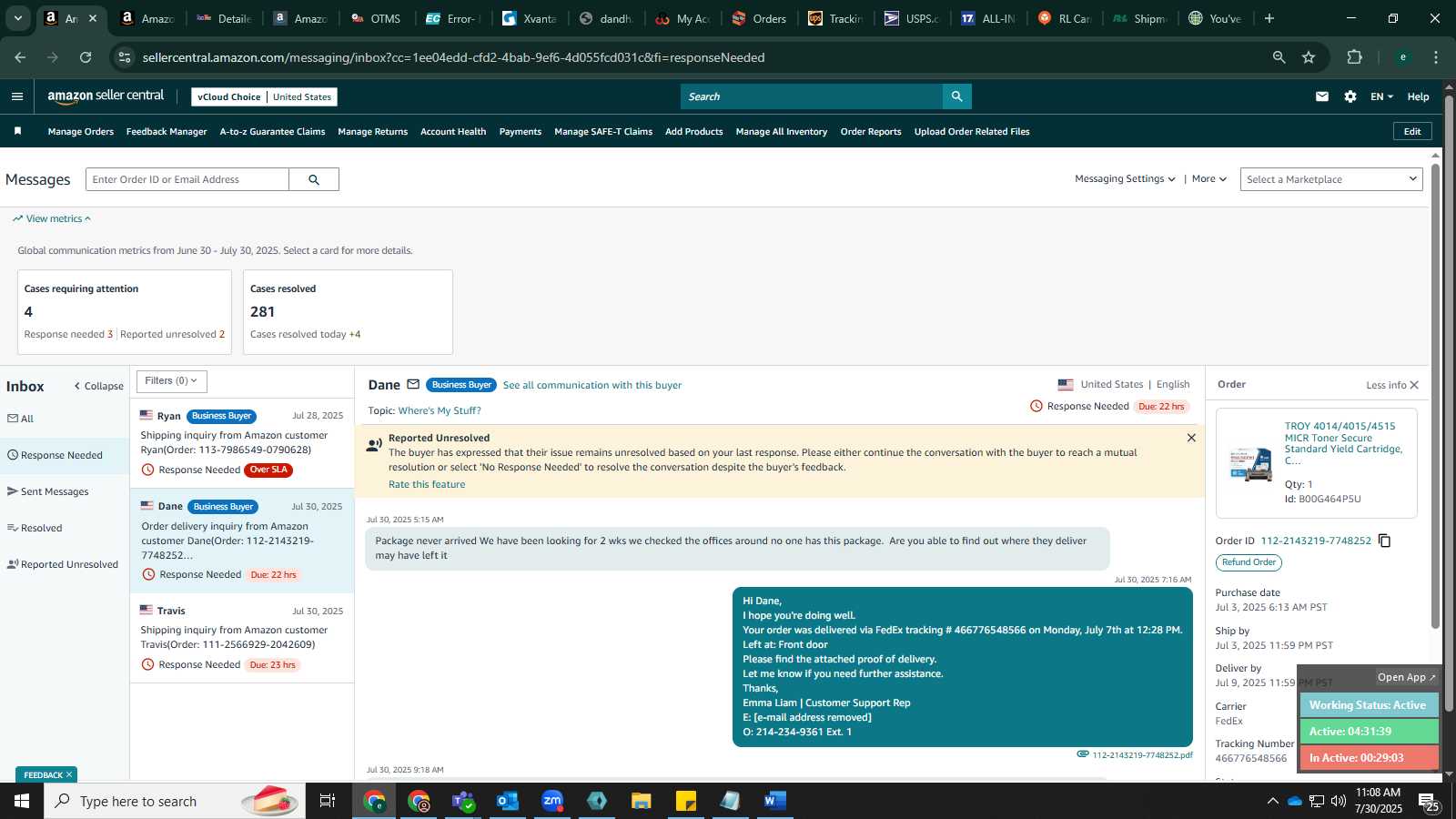This screenshot has height=819, width=1456.
Task: Open Outlook from the taskbar
Action: [x=508, y=801]
